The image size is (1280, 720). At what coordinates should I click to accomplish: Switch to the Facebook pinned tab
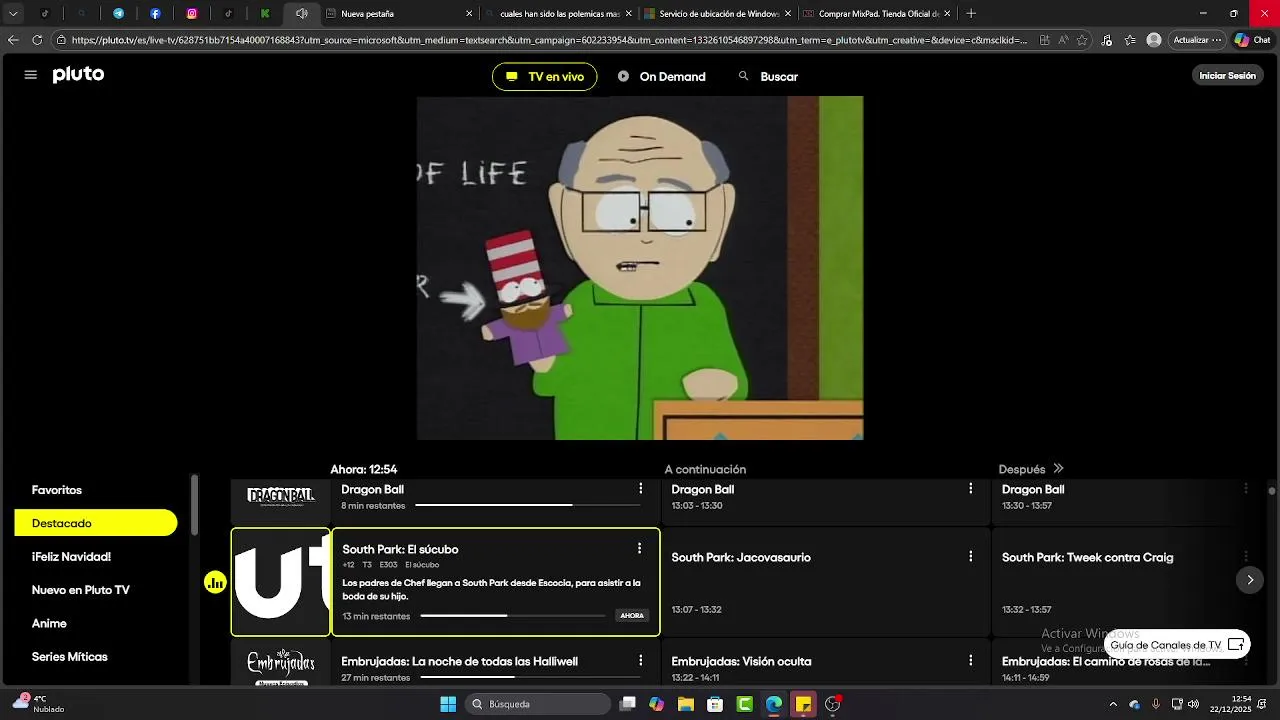pyautogui.click(x=155, y=14)
